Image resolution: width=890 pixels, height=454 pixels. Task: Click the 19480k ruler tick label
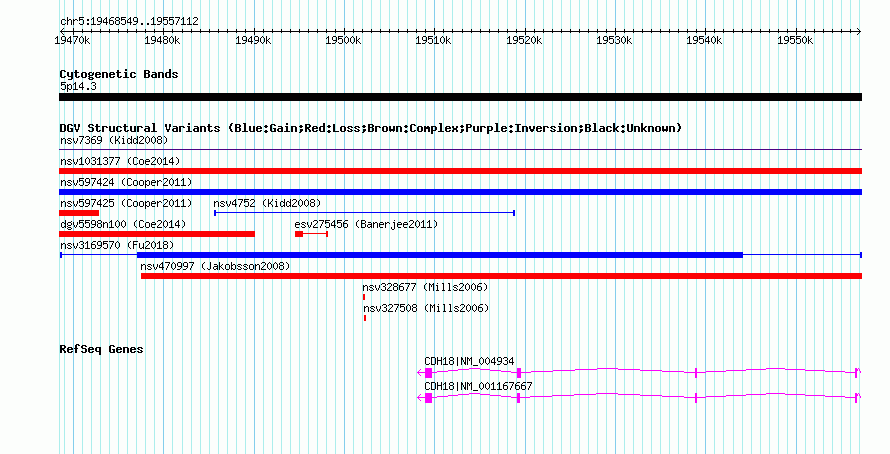(x=162, y=40)
